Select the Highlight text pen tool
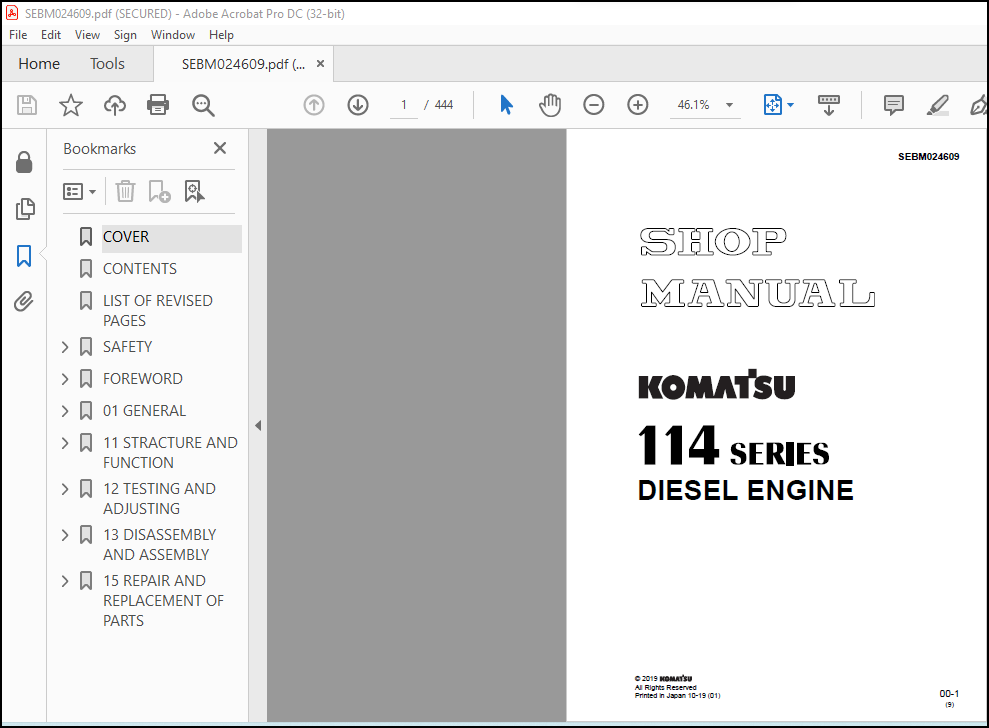 [938, 105]
